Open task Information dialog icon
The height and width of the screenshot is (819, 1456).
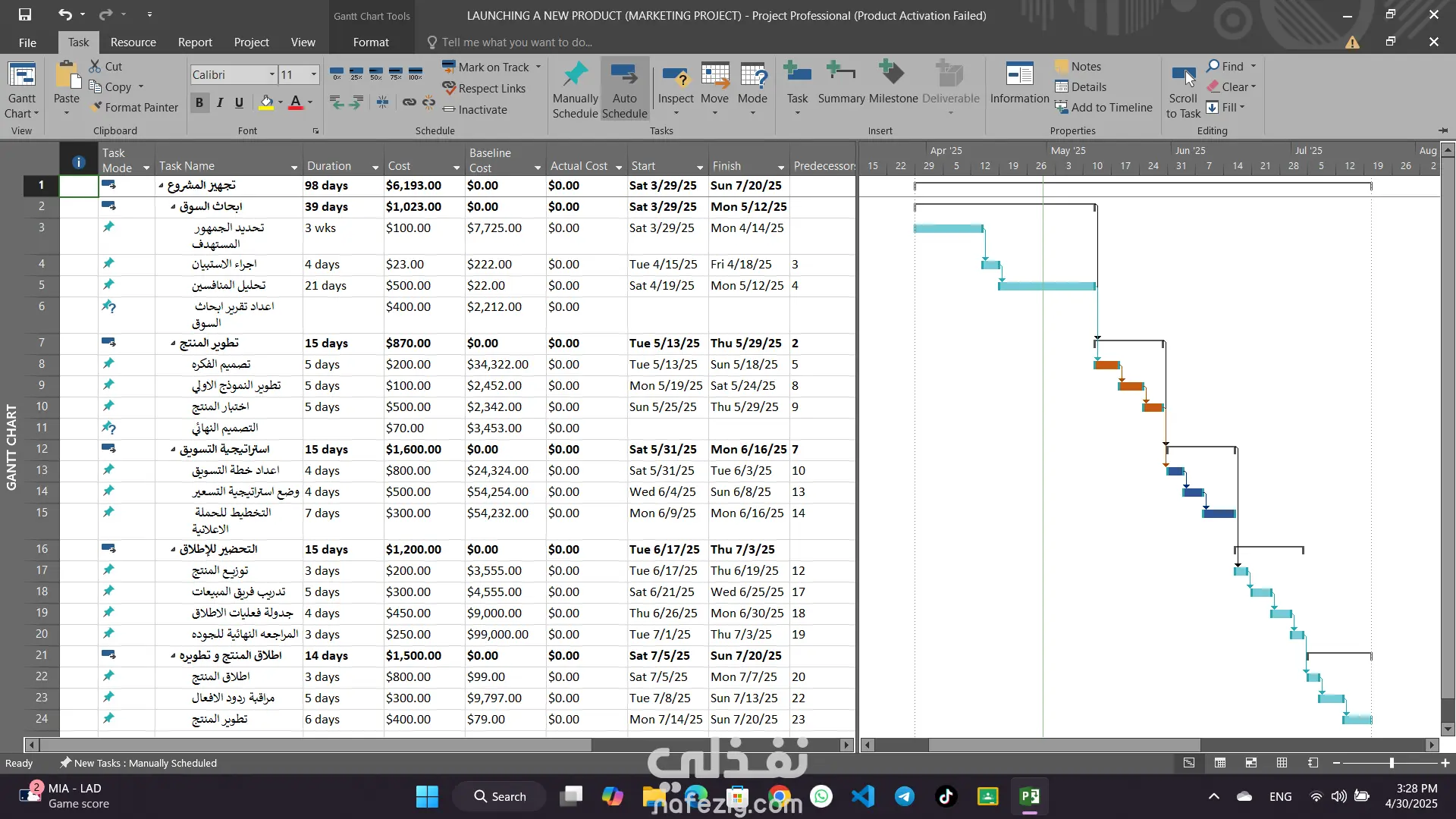click(x=1019, y=76)
